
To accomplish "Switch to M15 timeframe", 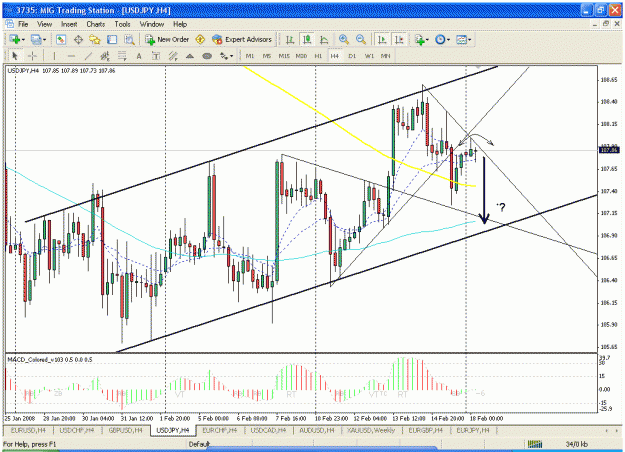I will click(x=284, y=56).
